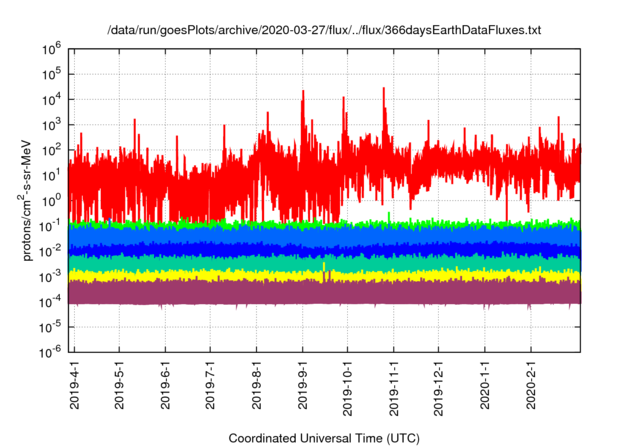Click the 10^4 y-axis tick label
Viewport: 640px width, 448px height.
tap(51, 99)
